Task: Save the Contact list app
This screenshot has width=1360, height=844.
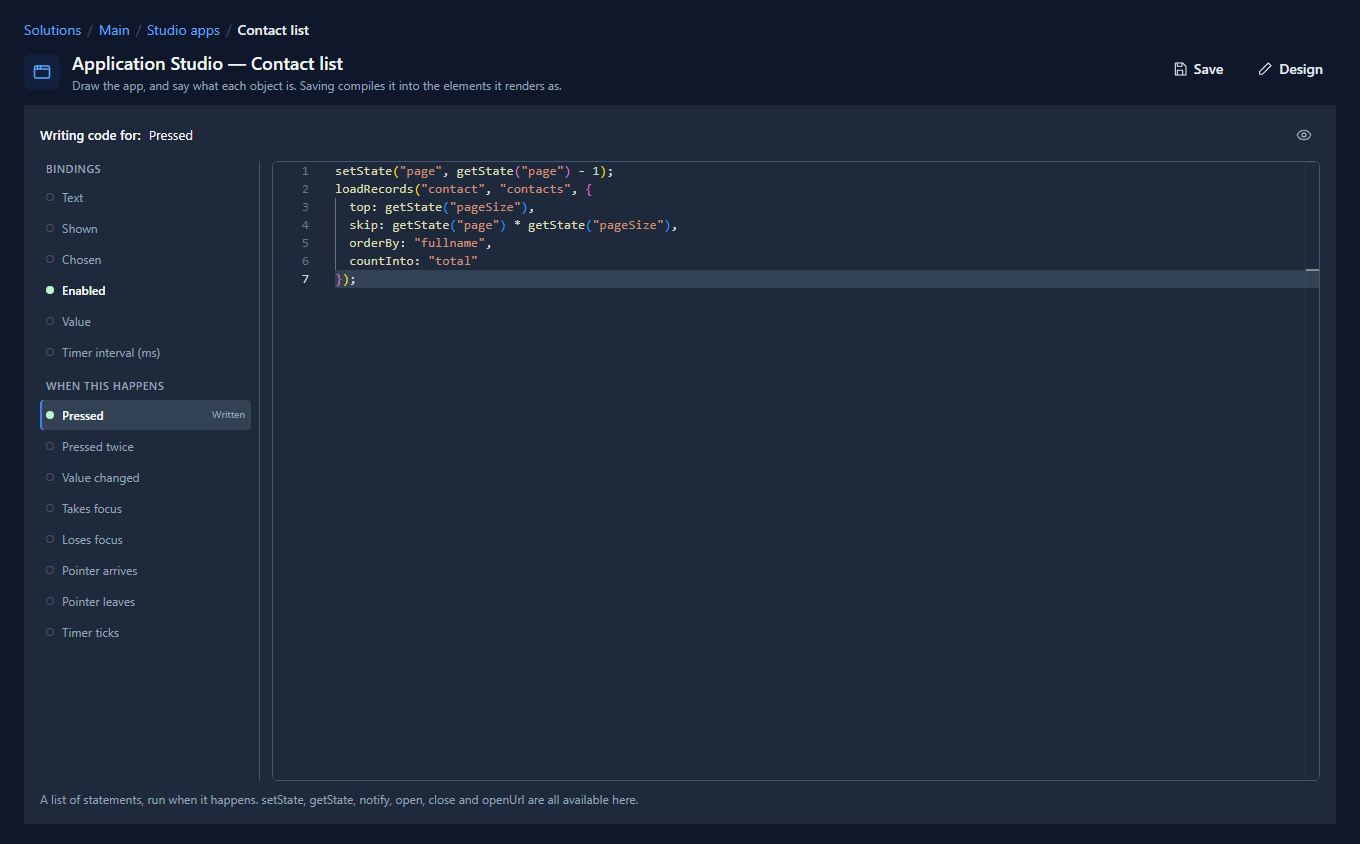Action: (1199, 69)
